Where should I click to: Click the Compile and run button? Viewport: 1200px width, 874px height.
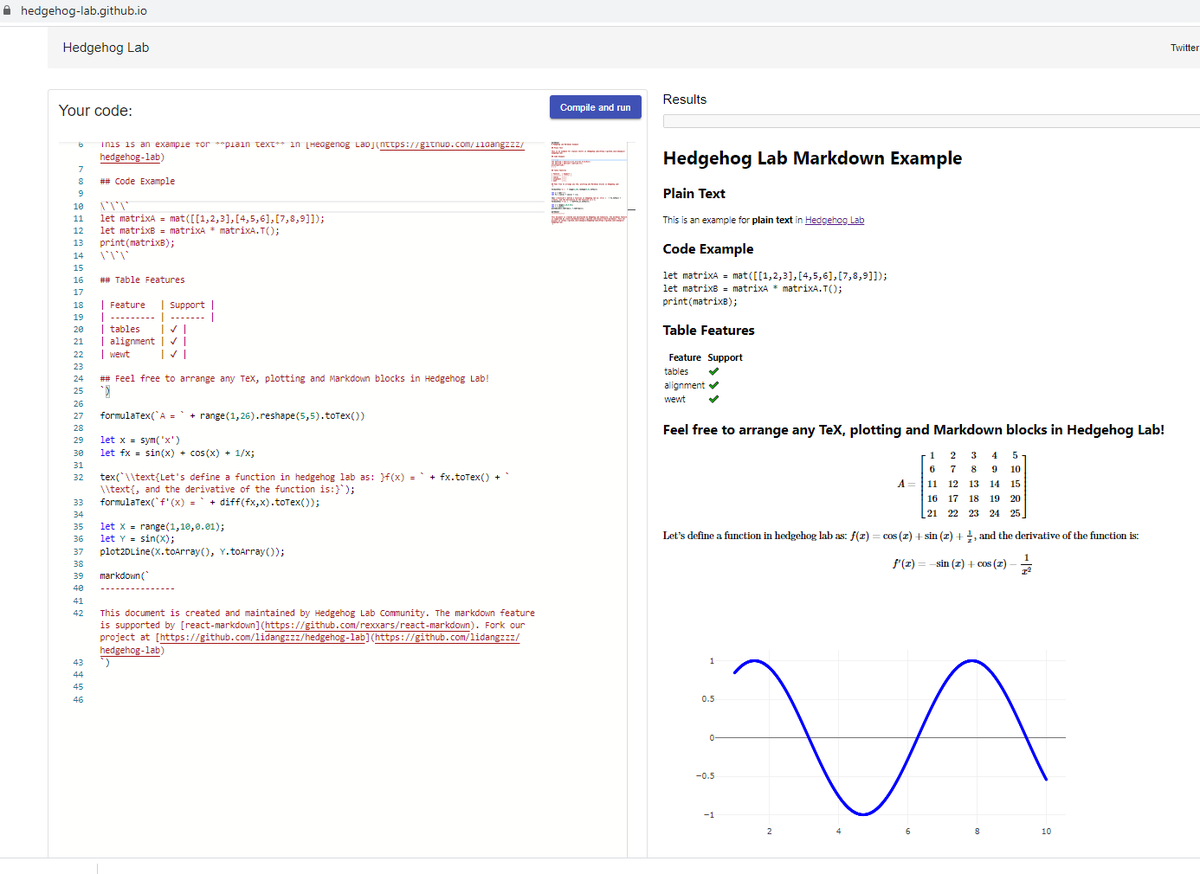595,107
